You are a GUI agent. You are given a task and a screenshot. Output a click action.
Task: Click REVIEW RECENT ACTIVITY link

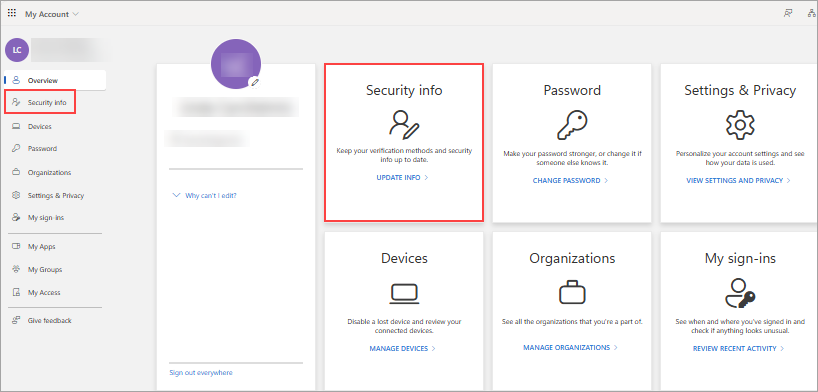(x=735, y=348)
